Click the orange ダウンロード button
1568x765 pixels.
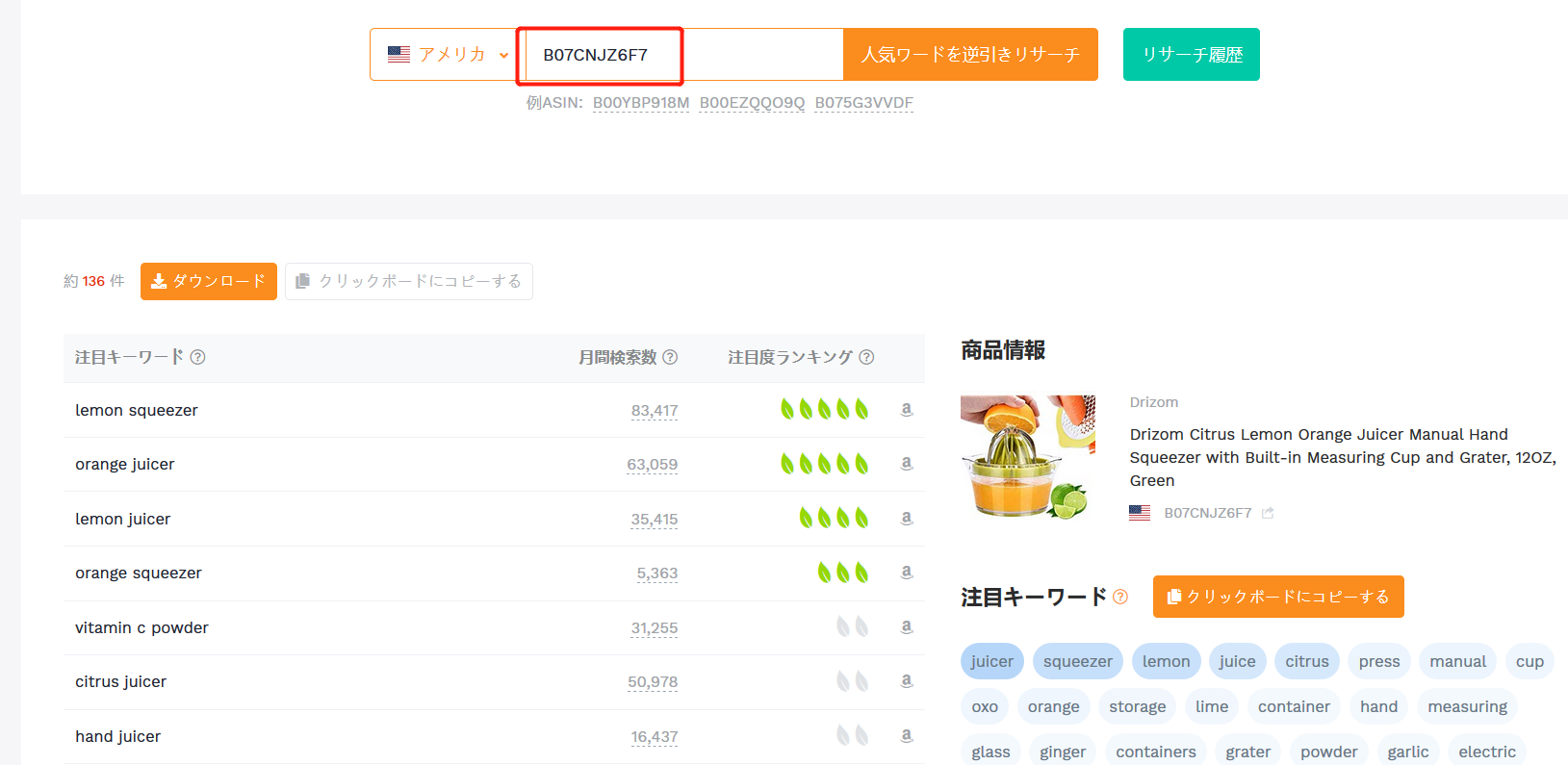point(209,281)
